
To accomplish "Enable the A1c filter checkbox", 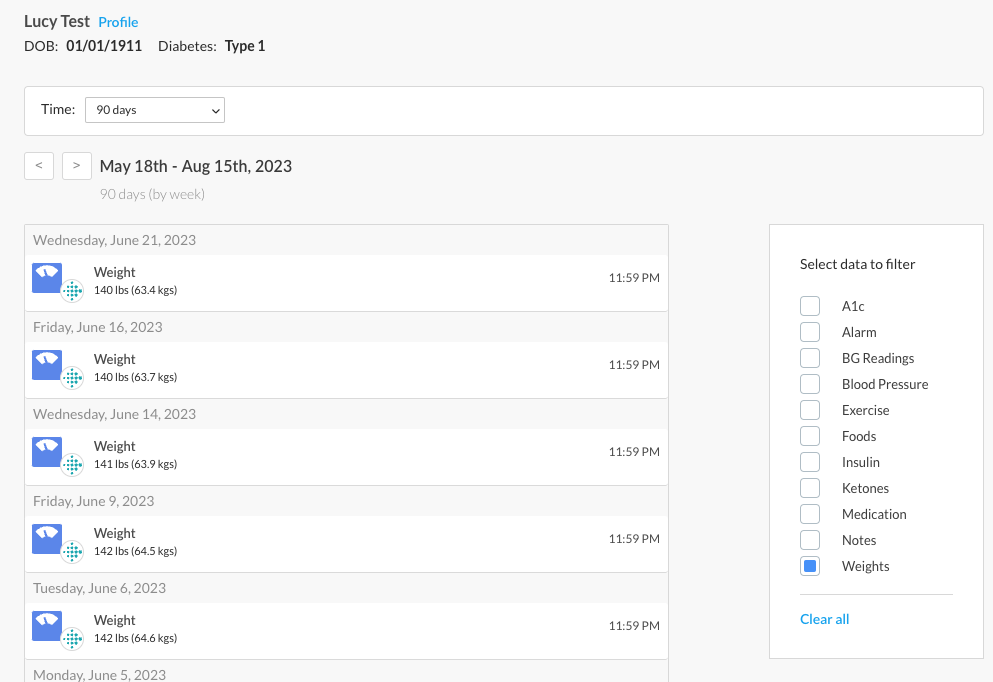I will pyautogui.click(x=810, y=306).
